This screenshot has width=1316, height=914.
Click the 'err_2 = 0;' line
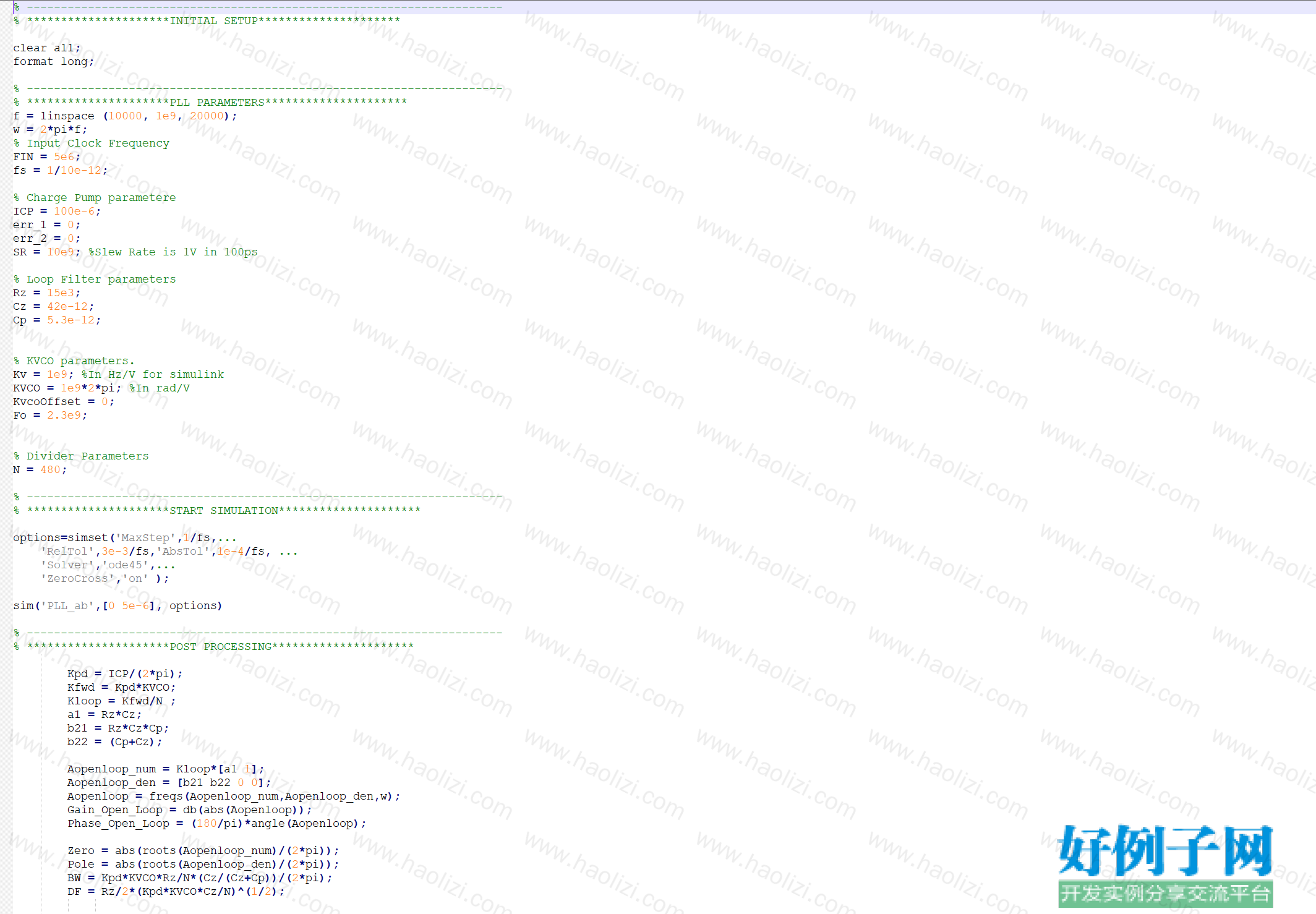(x=46, y=238)
